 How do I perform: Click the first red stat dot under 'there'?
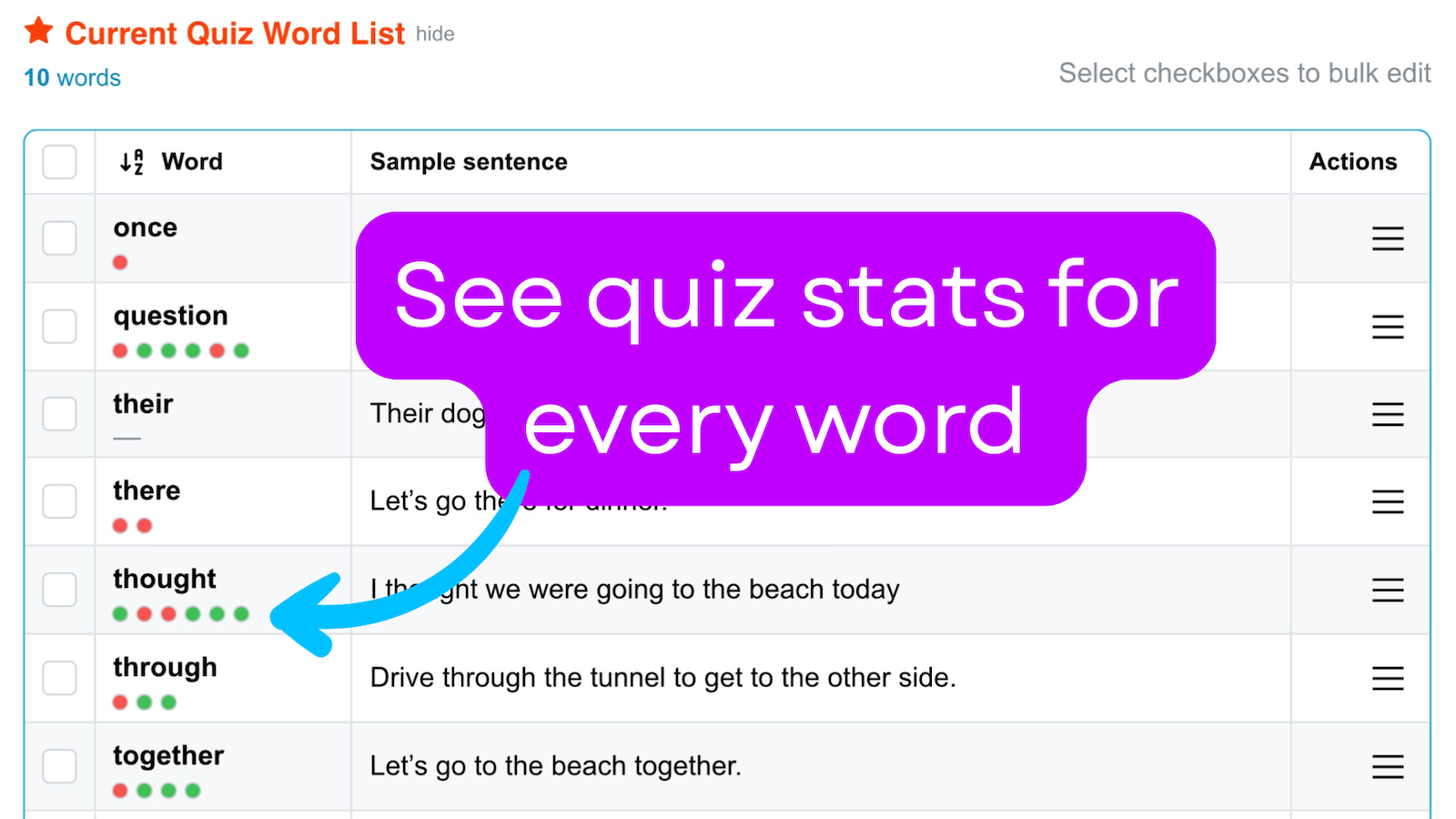tap(119, 525)
